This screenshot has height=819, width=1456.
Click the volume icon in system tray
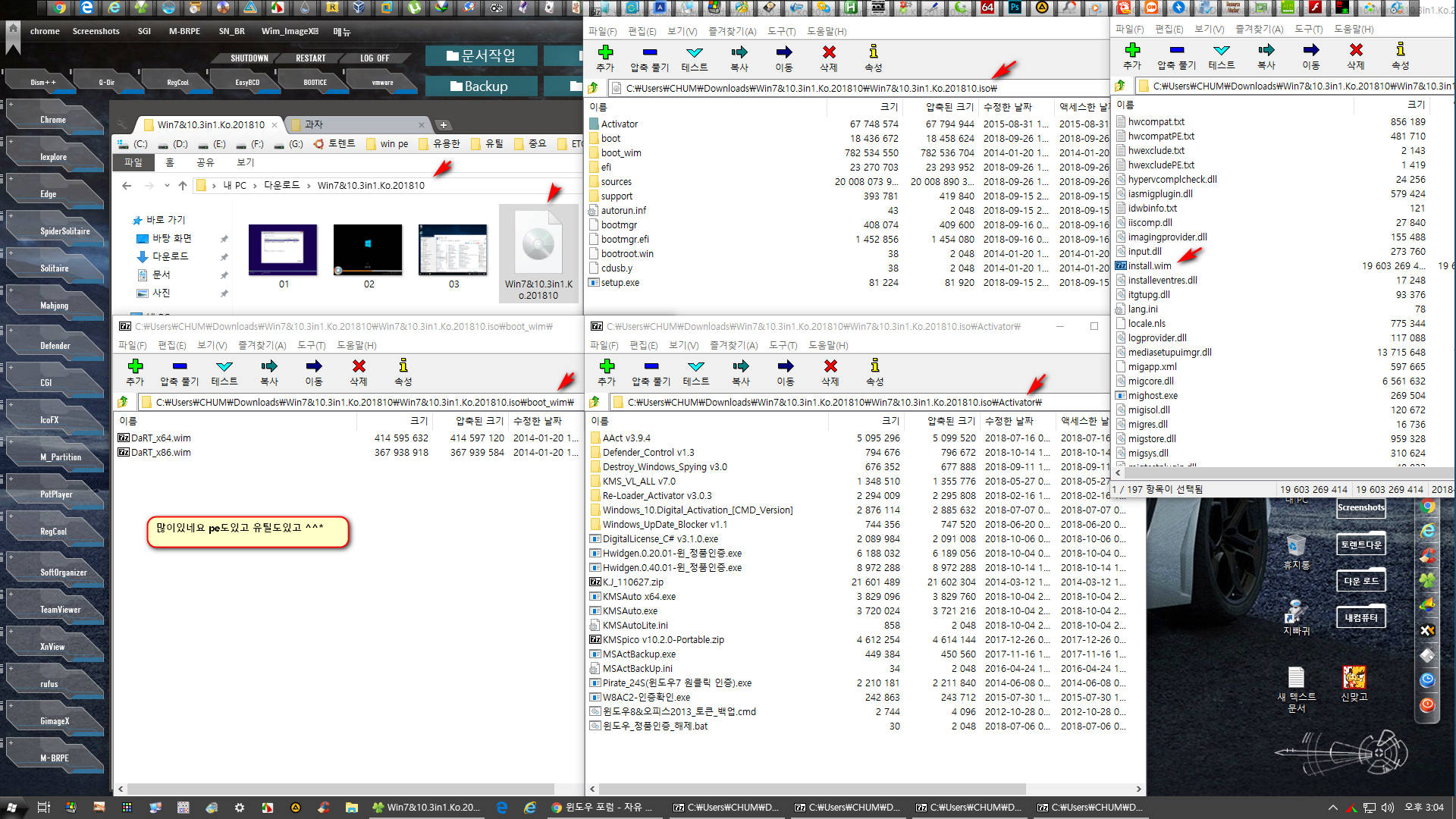coord(1388,808)
